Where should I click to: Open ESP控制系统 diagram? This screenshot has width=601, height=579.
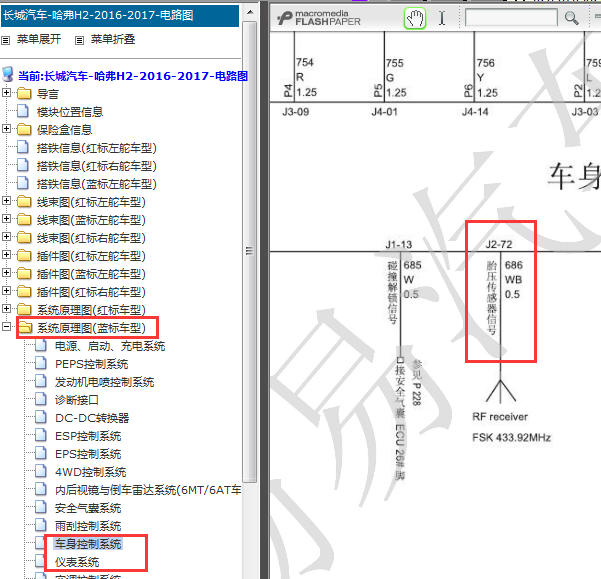point(88,436)
